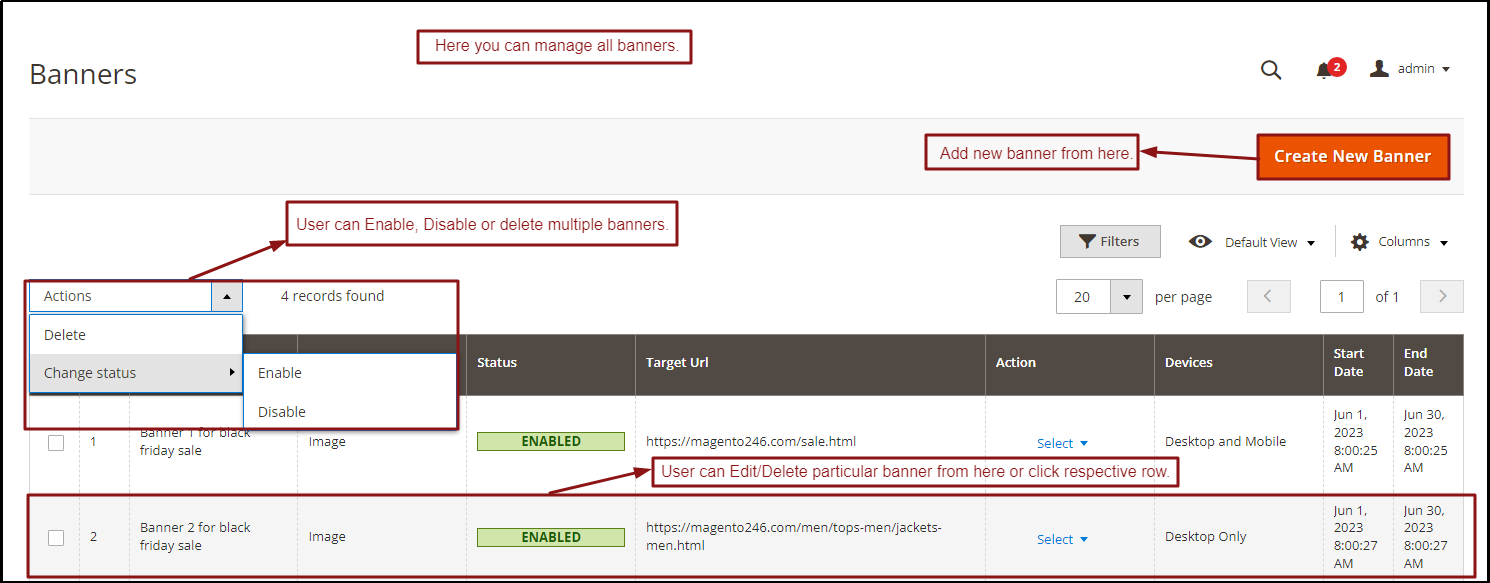Screen dimensions: 1490x583
Task: Select Delete from the Actions menu
Action: click(63, 334)
